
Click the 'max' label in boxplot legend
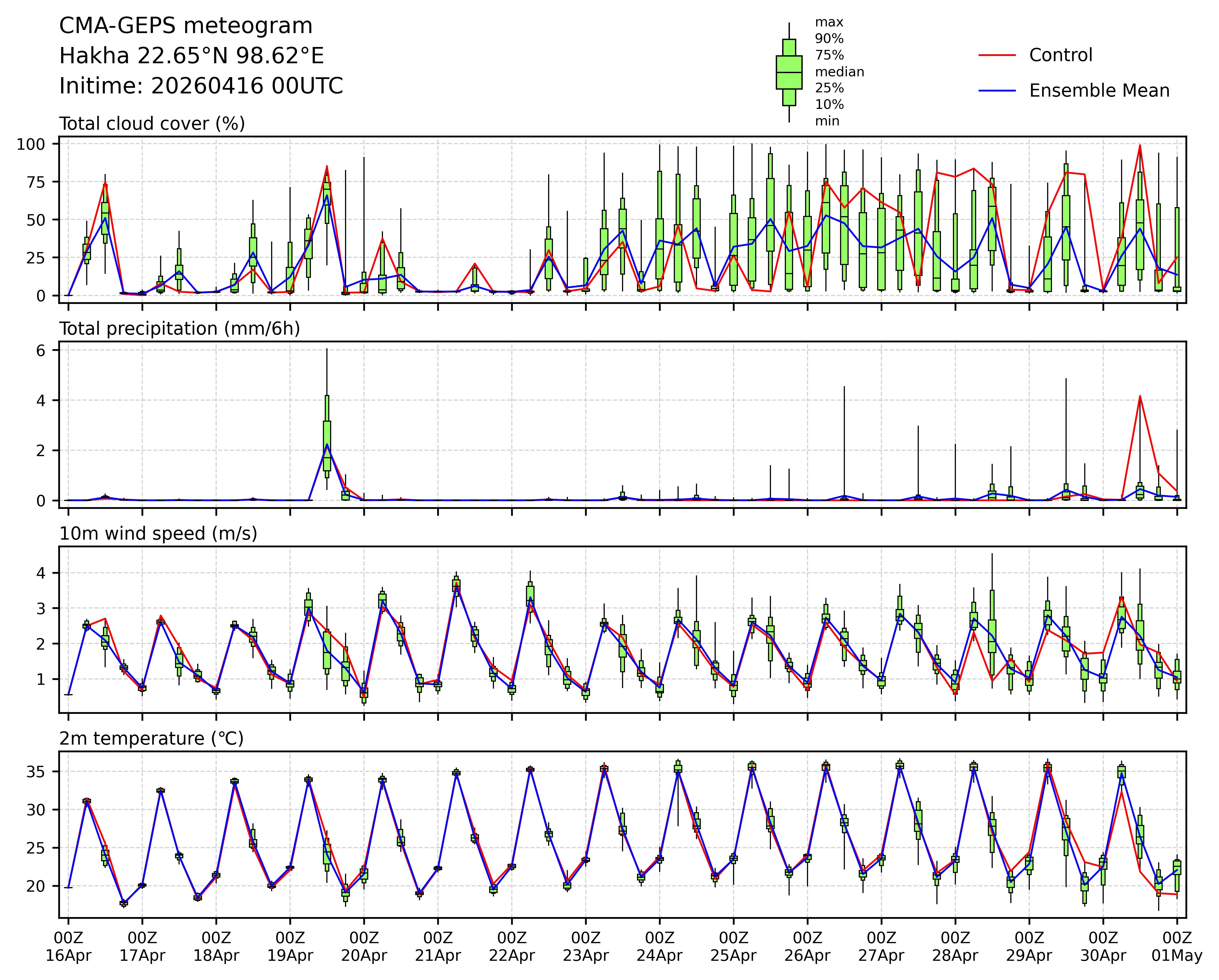tap(829, 23)
